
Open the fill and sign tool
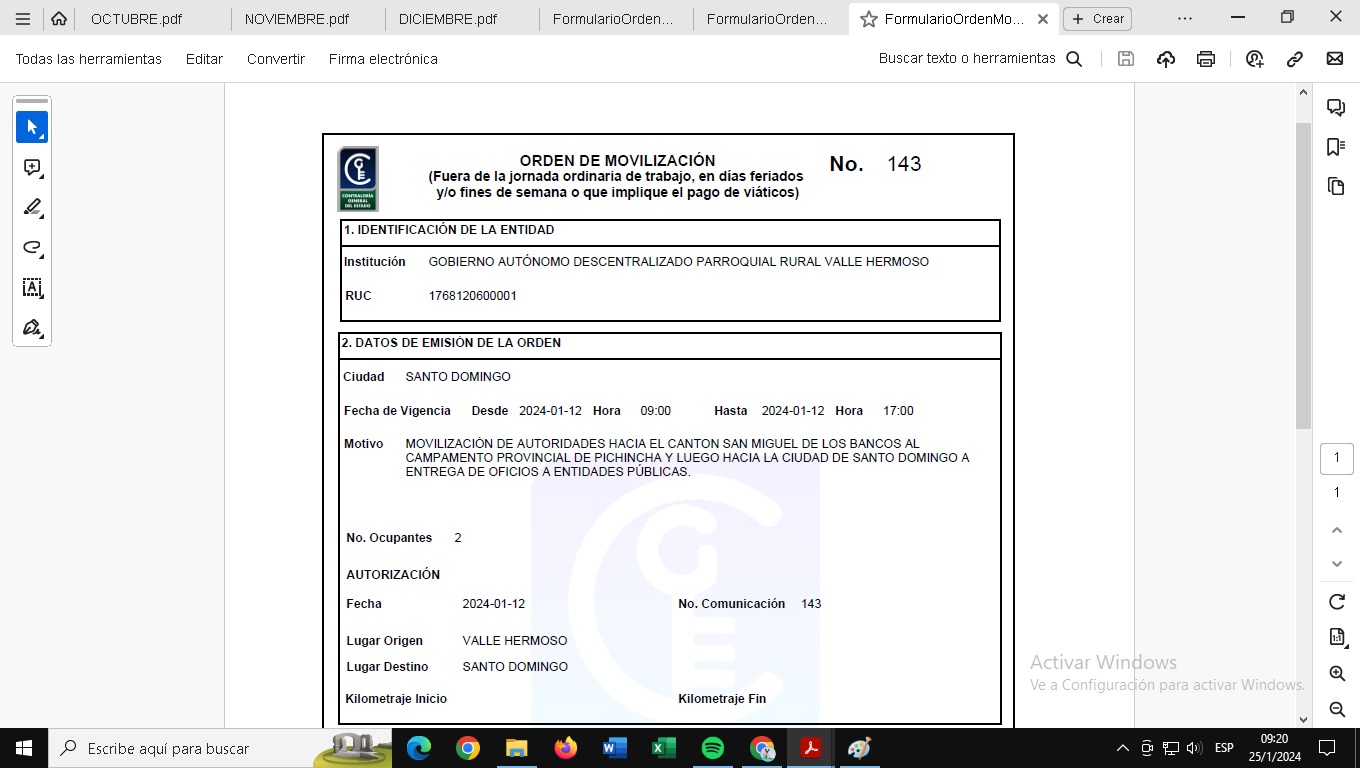point(32,328)
